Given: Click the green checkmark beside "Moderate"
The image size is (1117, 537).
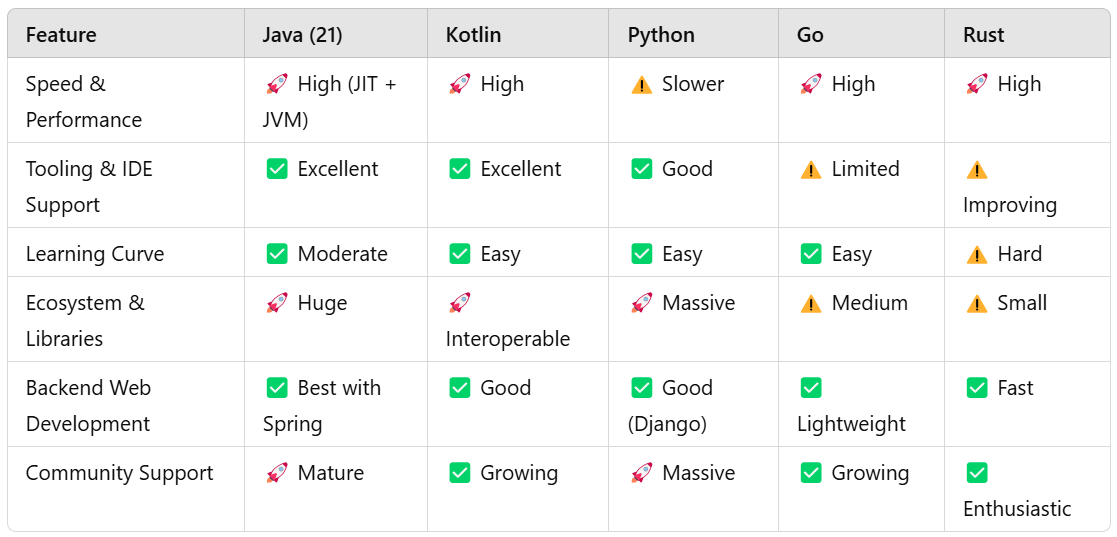Looking at the screenshot, I should click(277, 254).
